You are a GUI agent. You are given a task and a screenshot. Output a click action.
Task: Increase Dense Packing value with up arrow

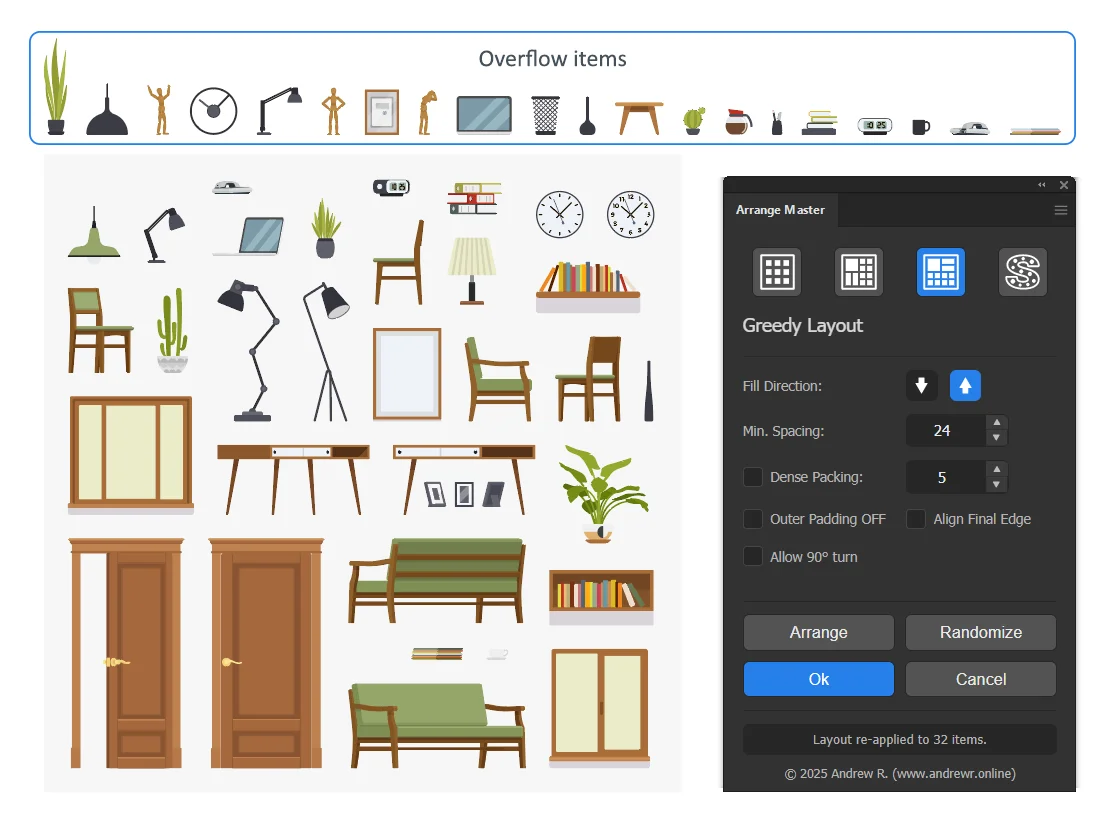[996, 469]
